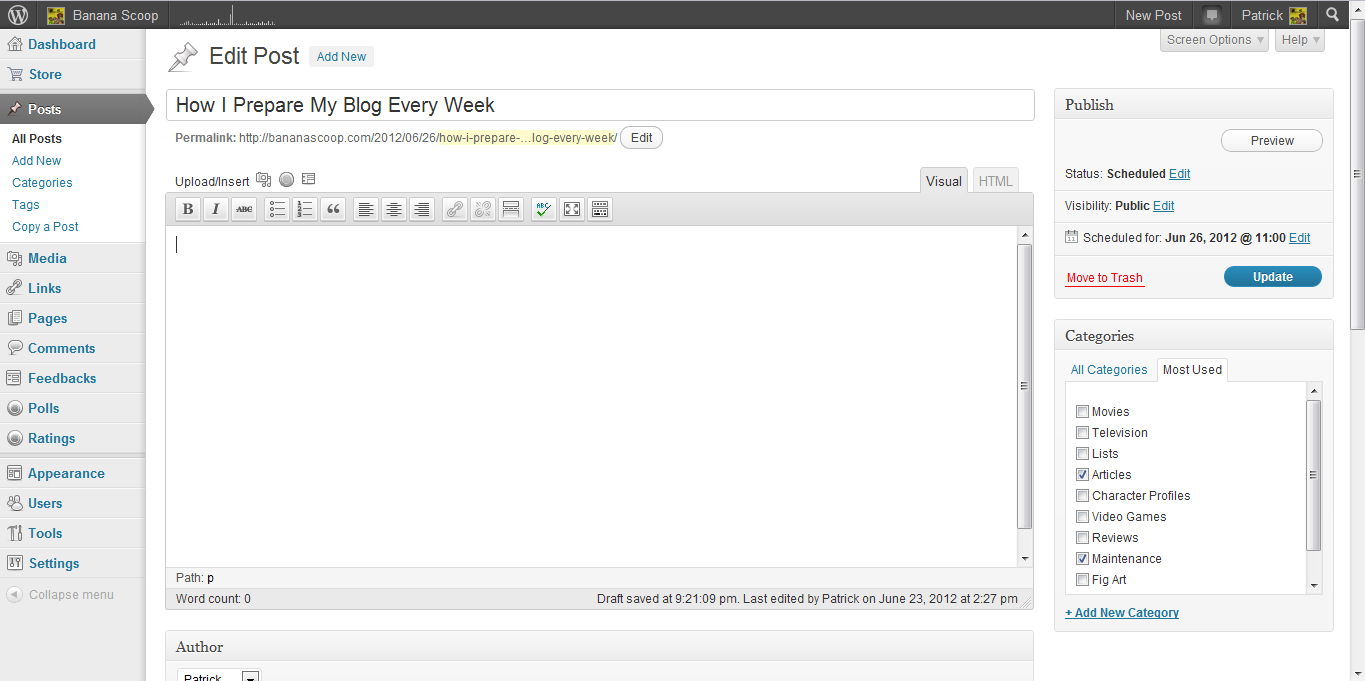This screenshot has height=681, width=1365.
Task: Insert a blockquote in the editor
Action: pyautogui.click(x=333, y=209)
